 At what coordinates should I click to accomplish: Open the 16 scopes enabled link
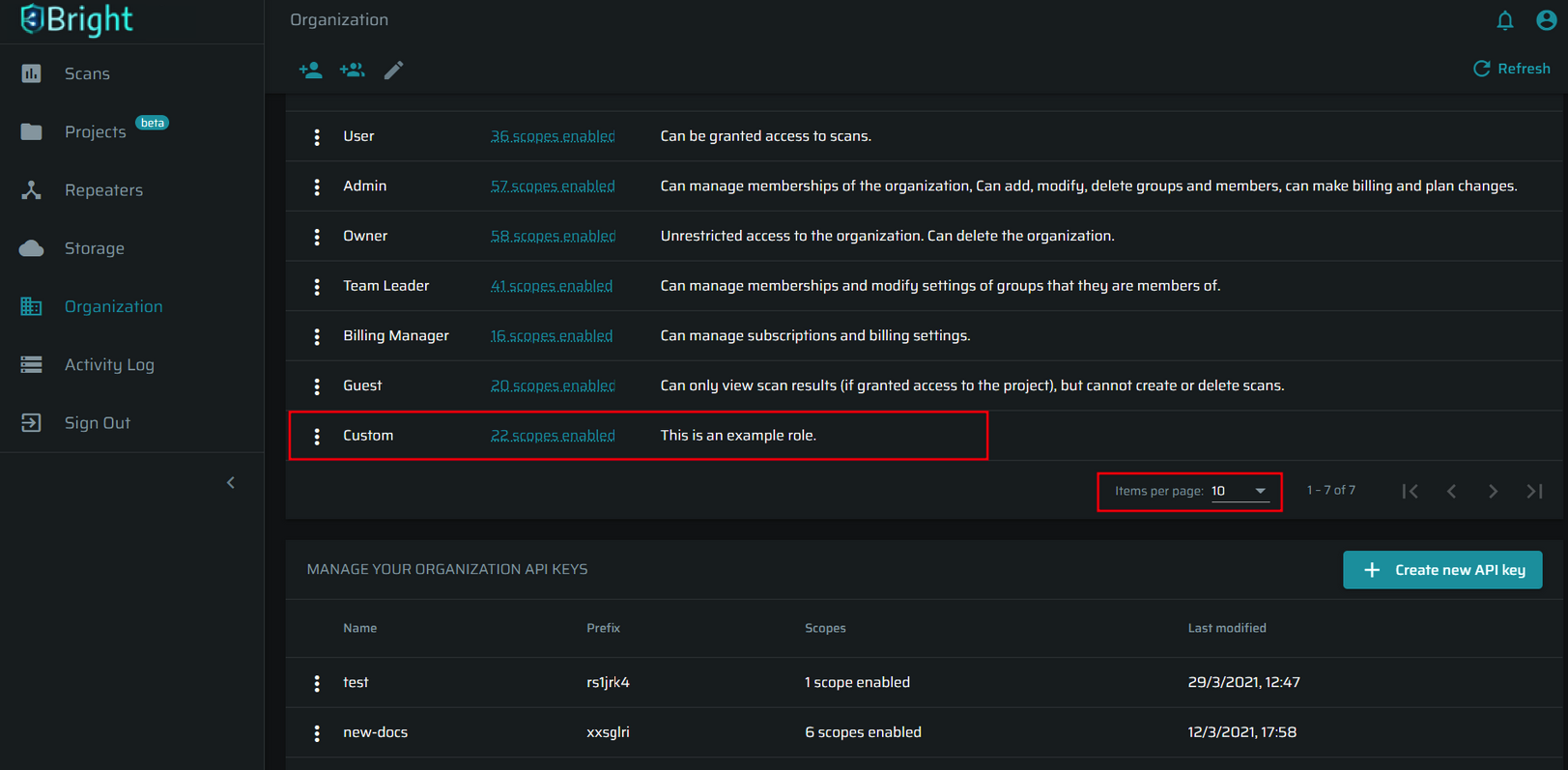pos(552,335)
